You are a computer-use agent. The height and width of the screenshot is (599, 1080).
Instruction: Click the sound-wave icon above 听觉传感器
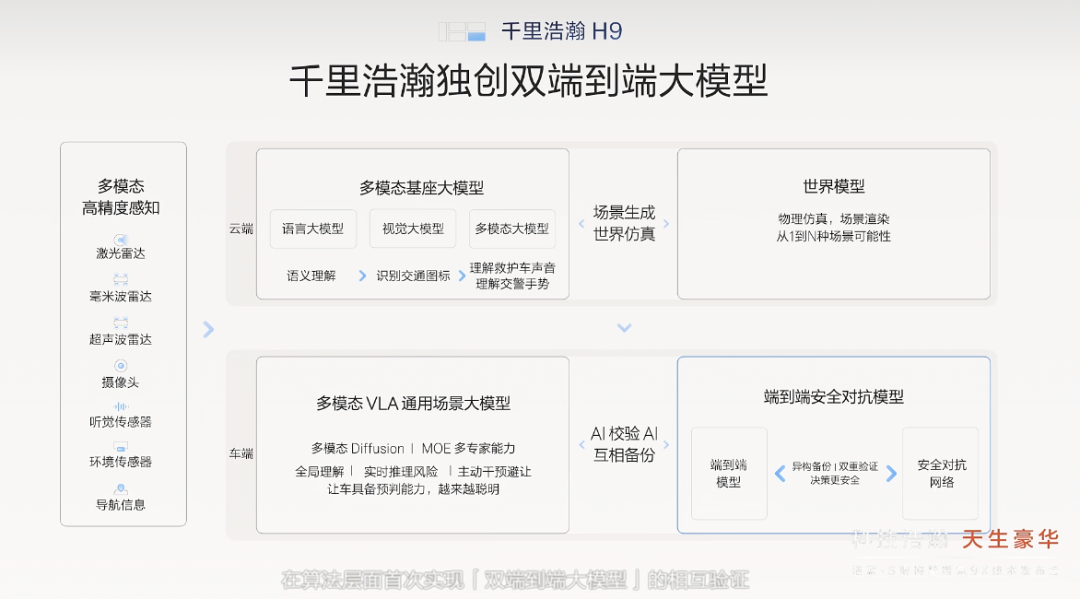coord(121,407)
